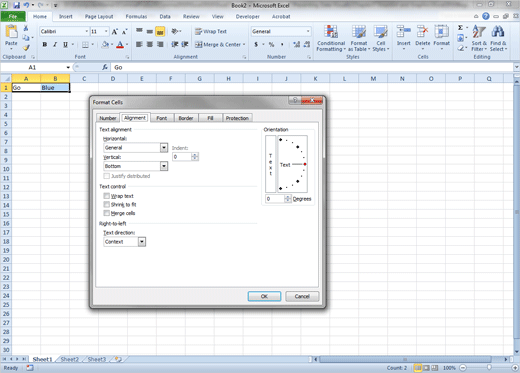Click the Cut scissors icon
This screenshot has height=373, width=520.
(26, 28)
